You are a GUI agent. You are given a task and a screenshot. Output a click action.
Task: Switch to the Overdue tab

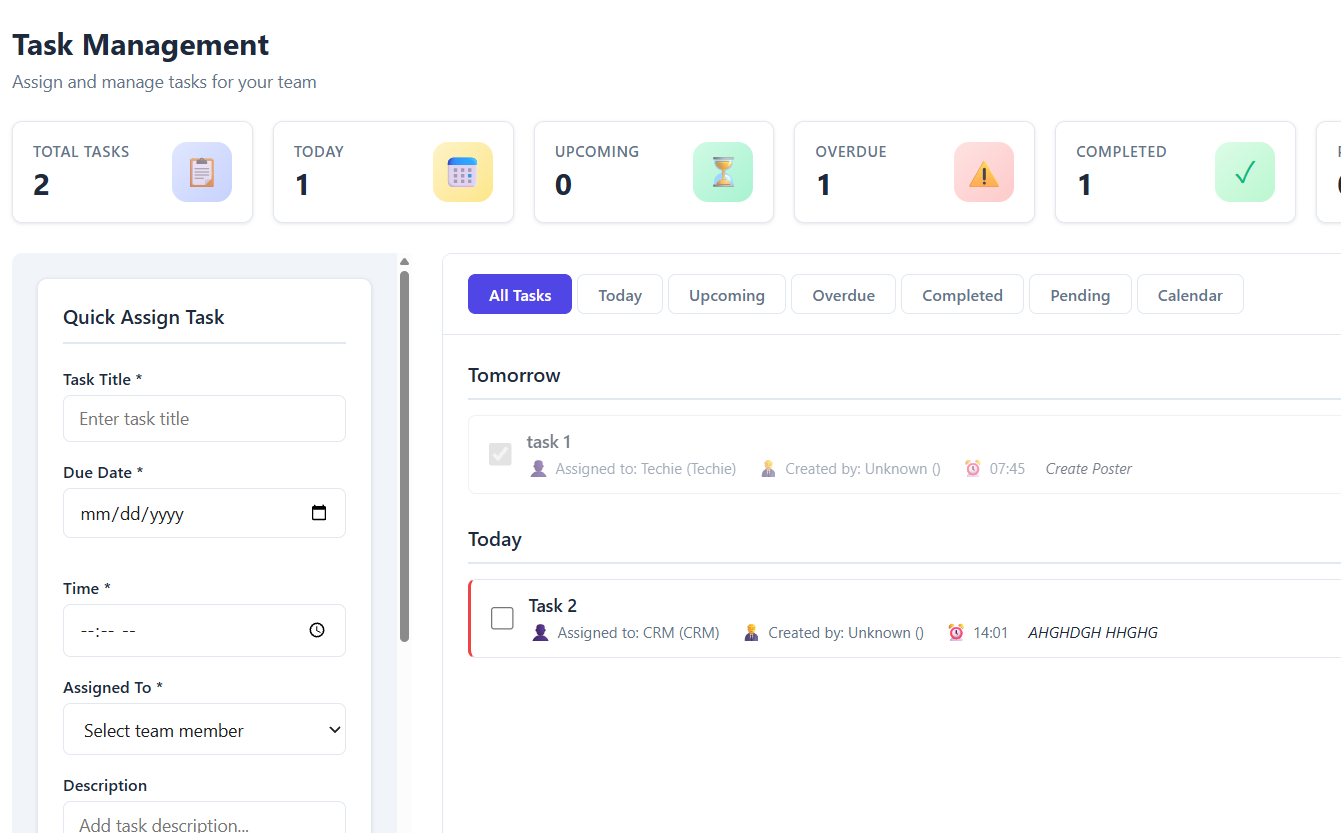coord(843,294)
